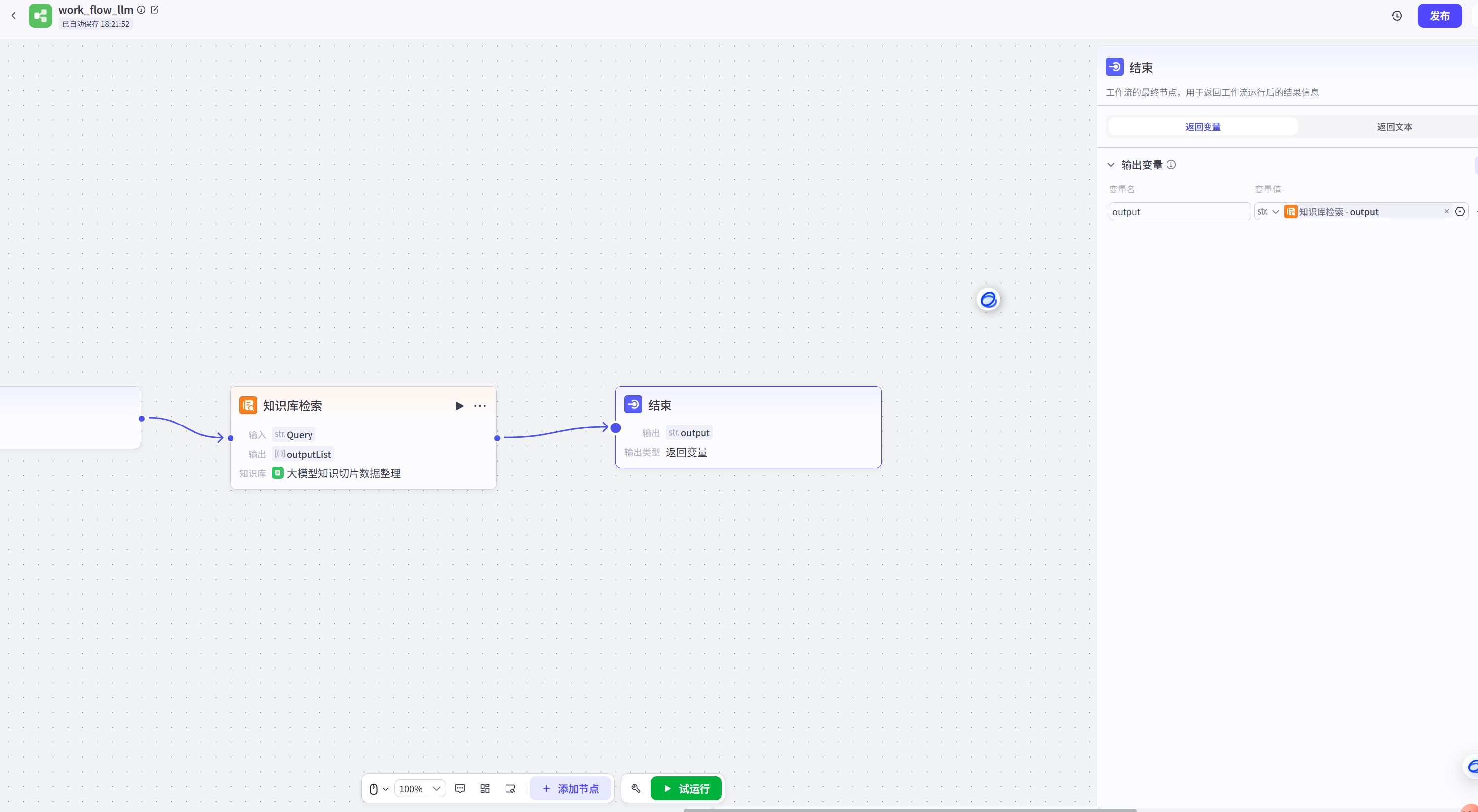Click the back arrow at top left
The width and height of the screenshot is (1478, 812).
click(x=14, y=15)
